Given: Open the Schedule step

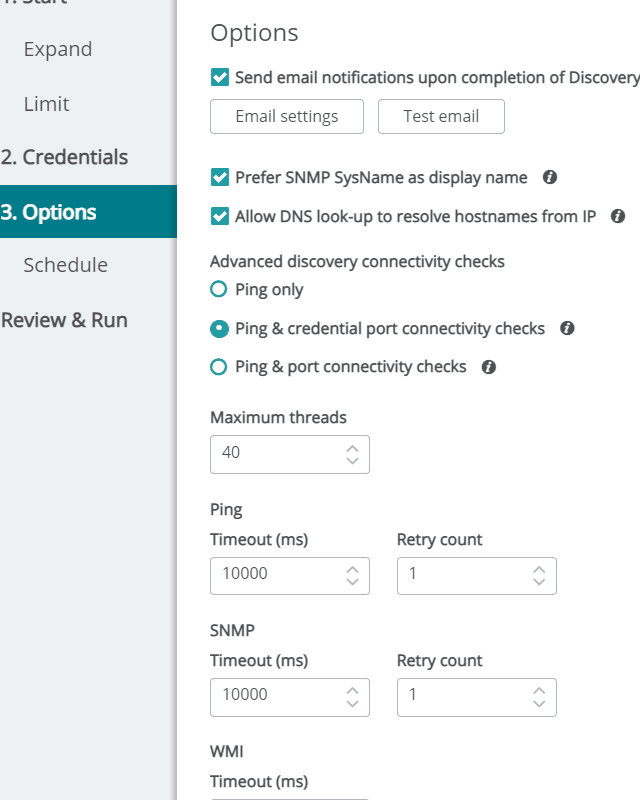Looking at the screenshot, I should point(66,265).
